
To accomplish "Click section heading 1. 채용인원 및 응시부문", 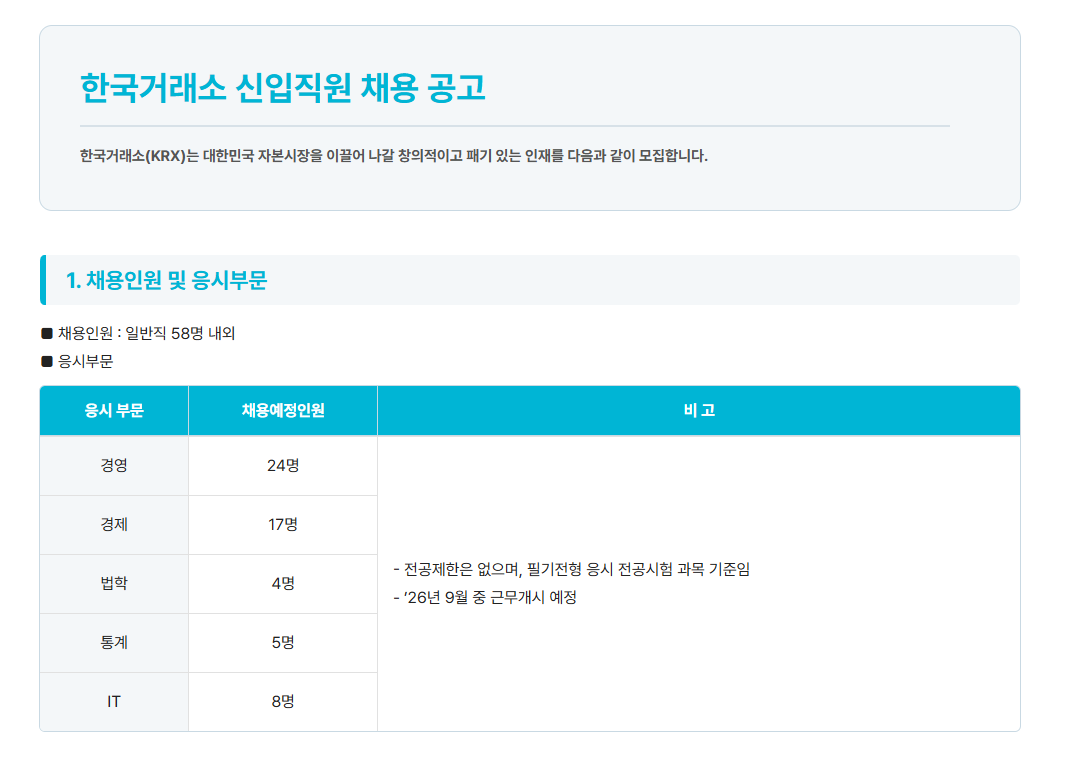I will [x=166, y=280].
